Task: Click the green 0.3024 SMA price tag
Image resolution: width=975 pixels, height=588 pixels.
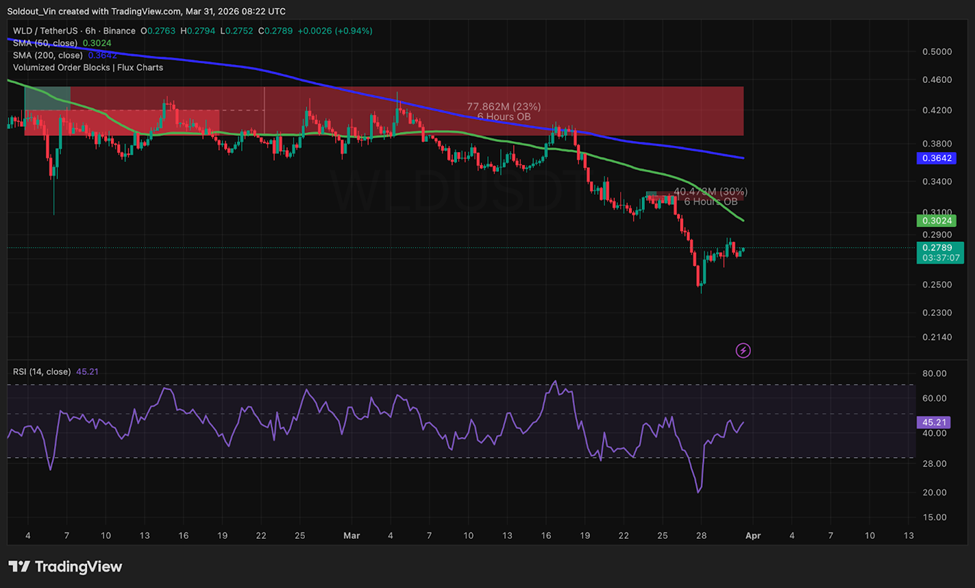Action: click(x=936, y=221)
